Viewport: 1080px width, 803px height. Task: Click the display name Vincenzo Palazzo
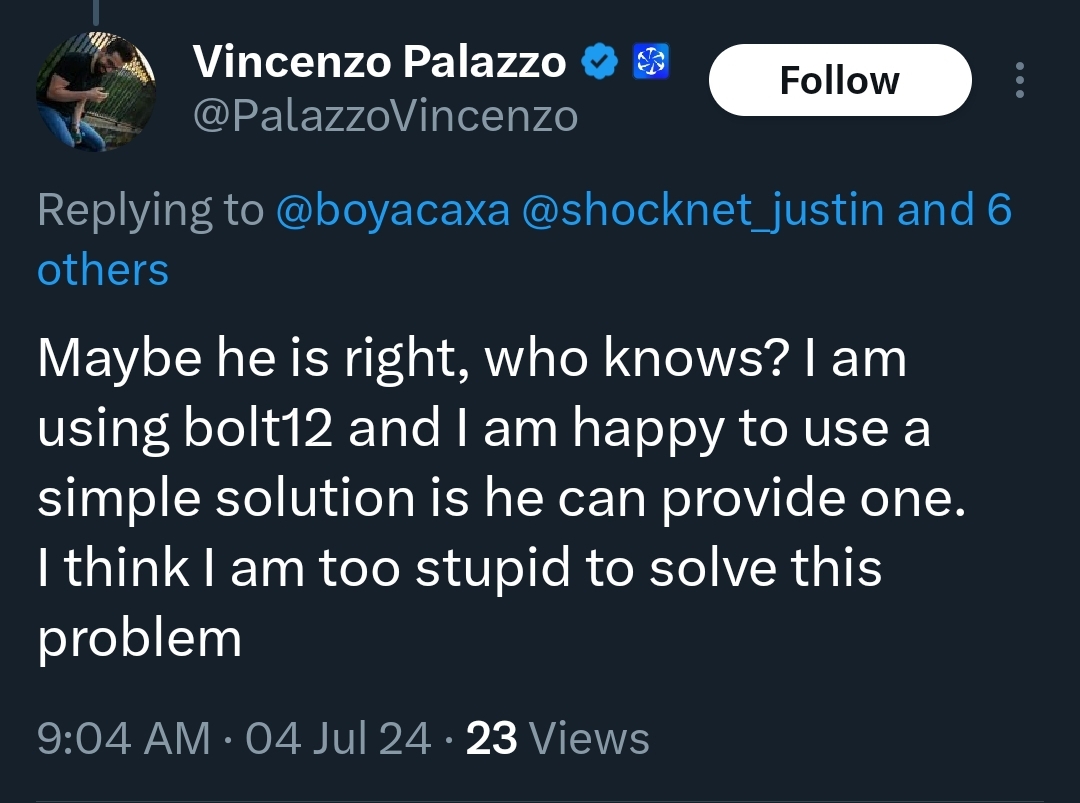pos(379,63)
